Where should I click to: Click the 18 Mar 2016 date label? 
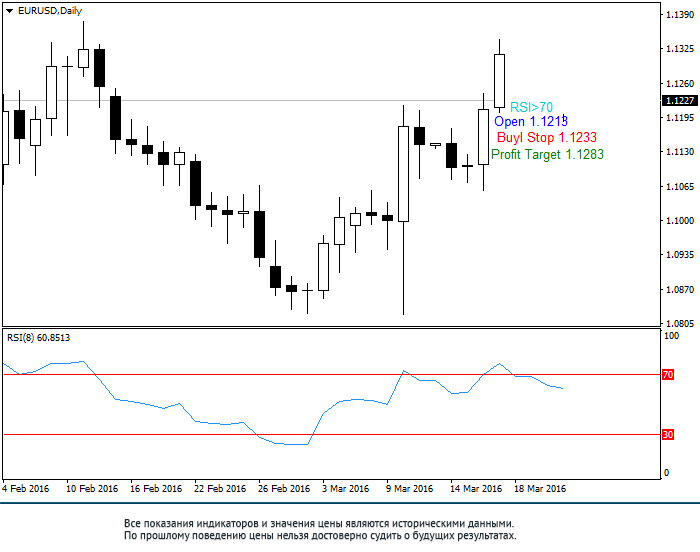[x=540, y=489]
